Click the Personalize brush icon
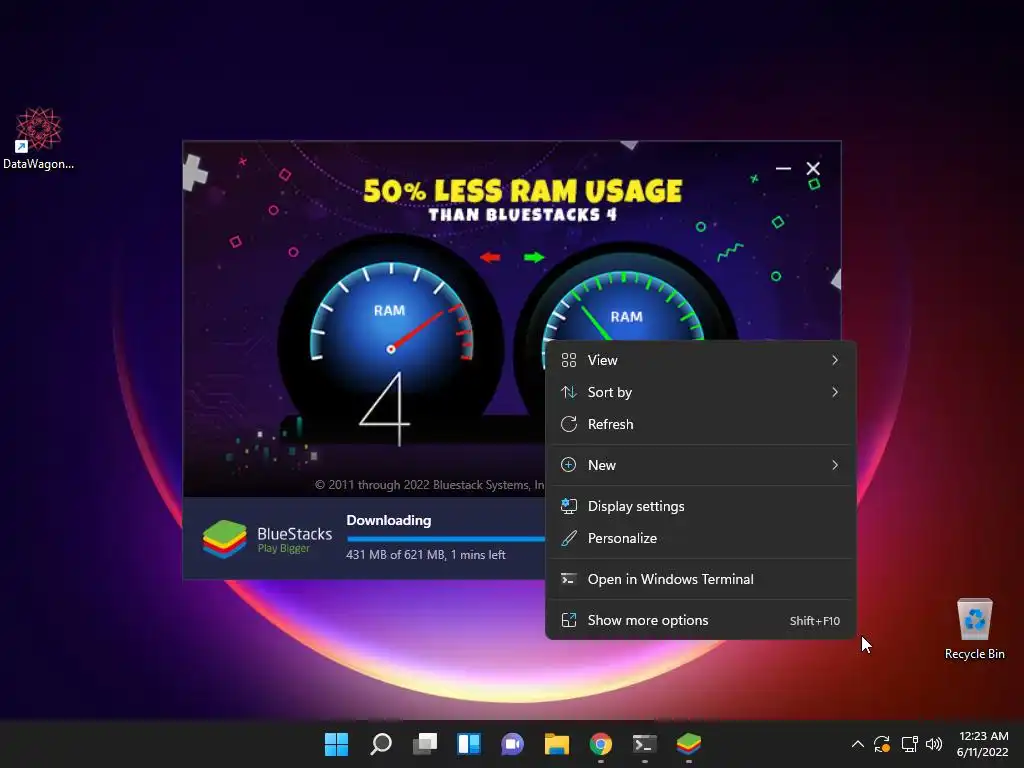 click(x=569, y=538)
